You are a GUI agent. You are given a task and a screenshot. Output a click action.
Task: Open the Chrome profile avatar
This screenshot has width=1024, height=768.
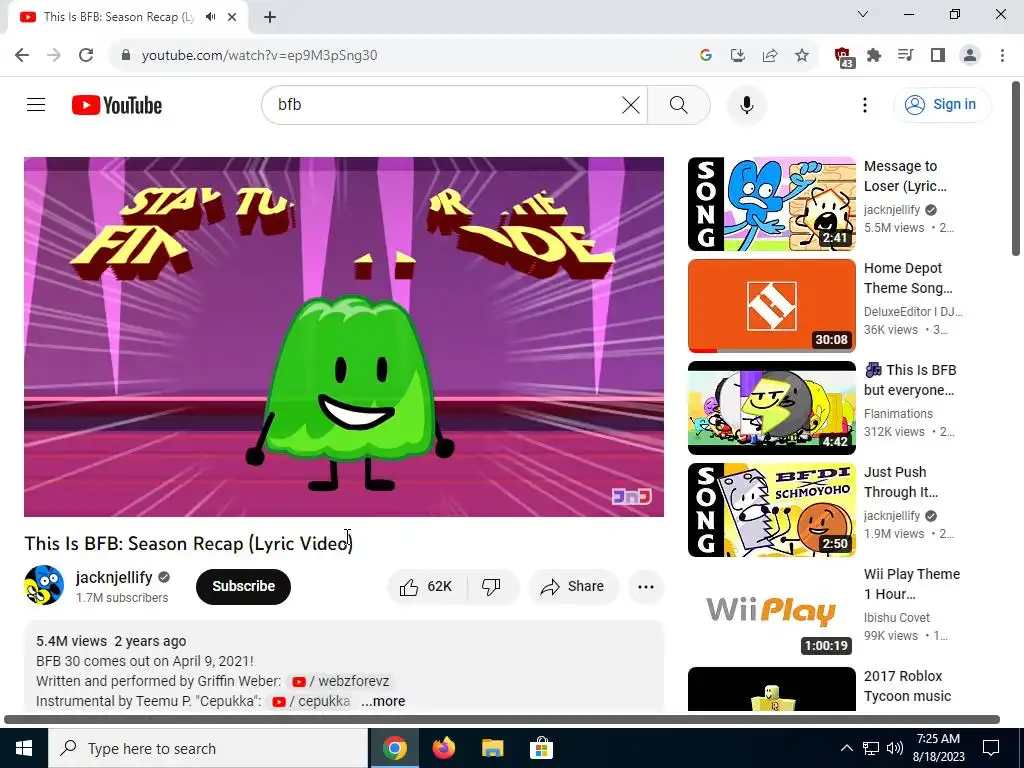click(970, 55)
